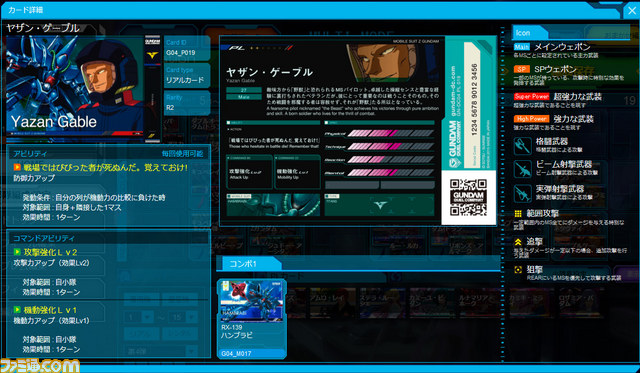Switch to the コンボ1 tab
The height and width of the screenshot is (373, 640).
click(x=249, y=264)
